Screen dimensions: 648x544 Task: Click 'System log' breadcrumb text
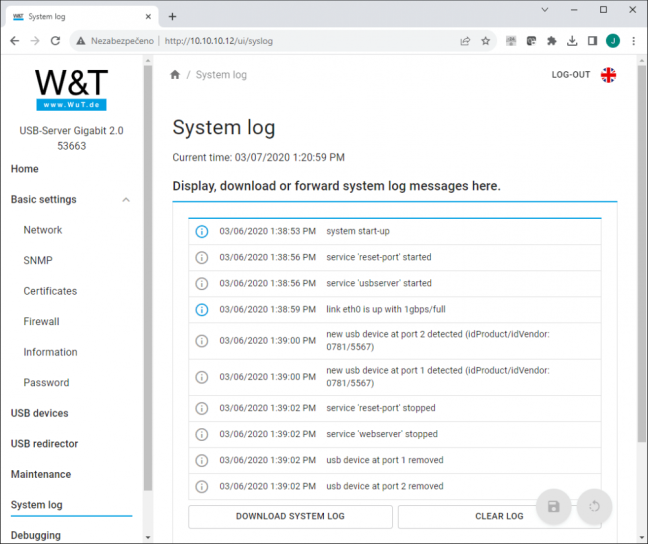[221, 75]
